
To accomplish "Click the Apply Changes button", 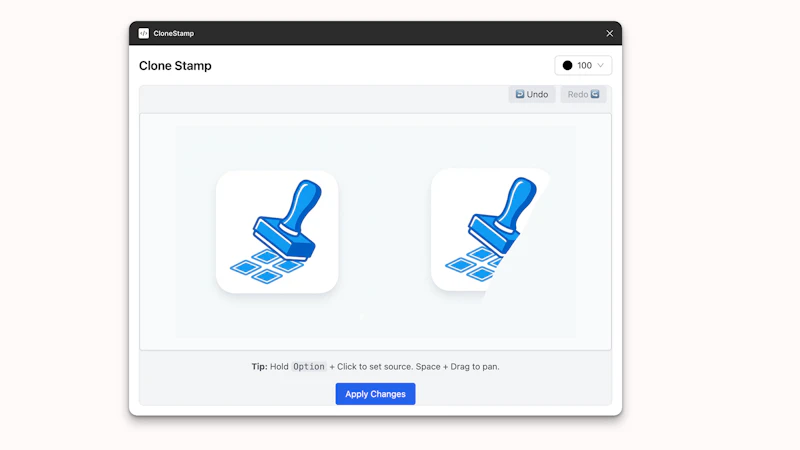I will pos(375,394).
